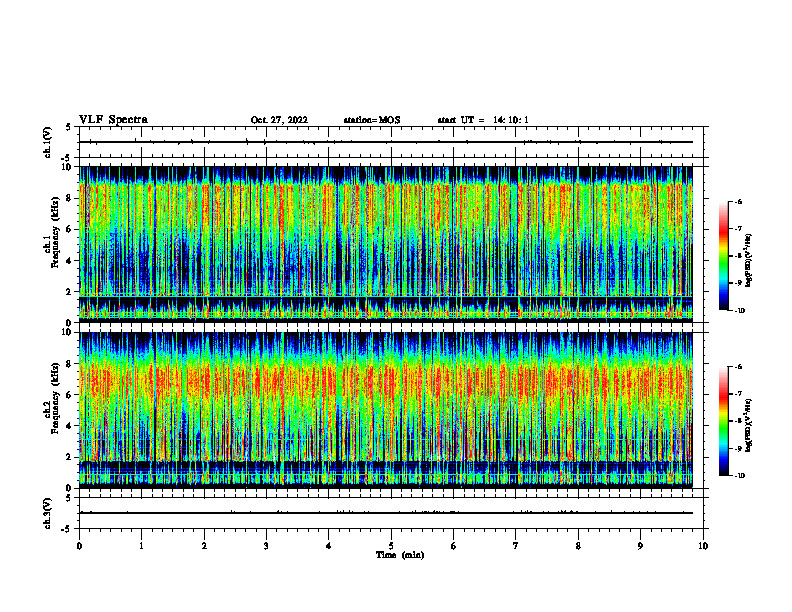Screen dimensions: 792x612
Task: Click the "5" tick on ch.1(V) axis
Action: [69, 127]
